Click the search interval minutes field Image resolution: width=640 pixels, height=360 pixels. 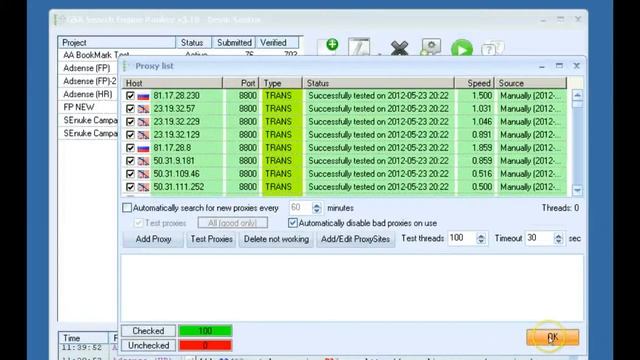coord(301,207)
